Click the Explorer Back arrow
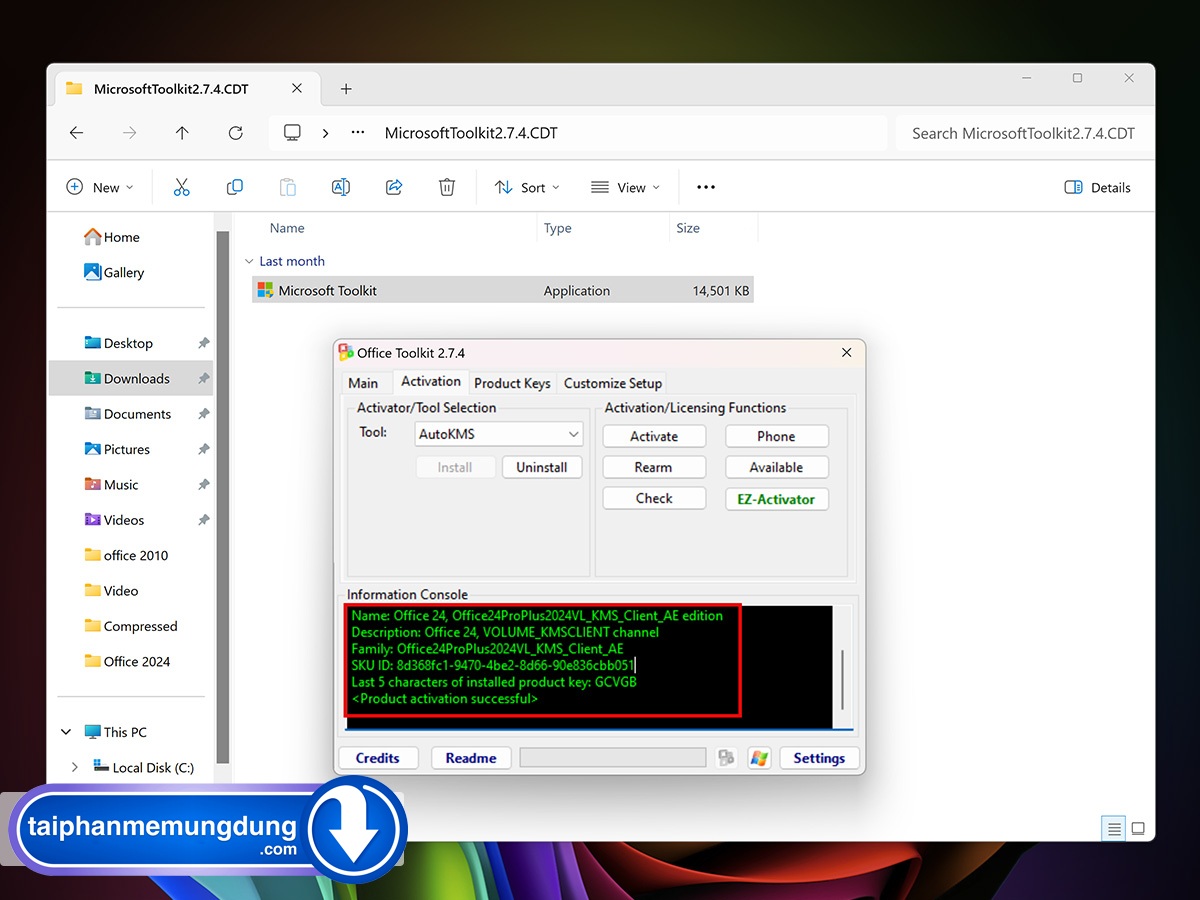 (x=76, y=133)
